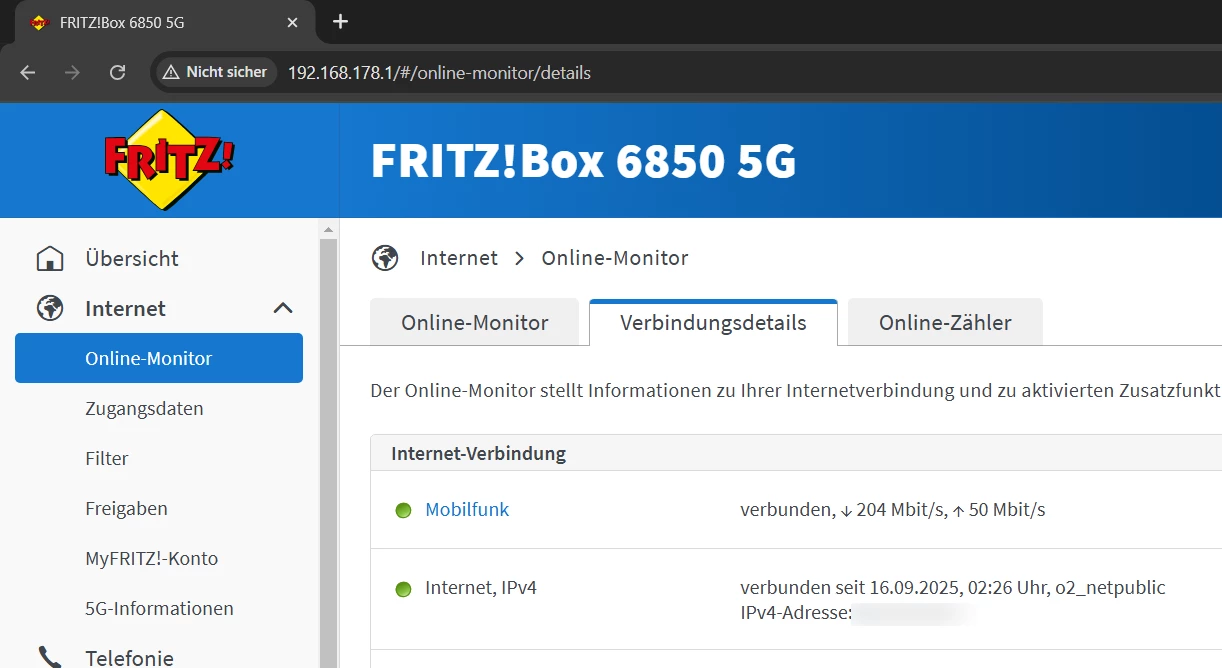The width and height of the screenshot is (1222, 668).
Task: Open Zugangsdaten in the sidebar
Action: click(144, 409)
